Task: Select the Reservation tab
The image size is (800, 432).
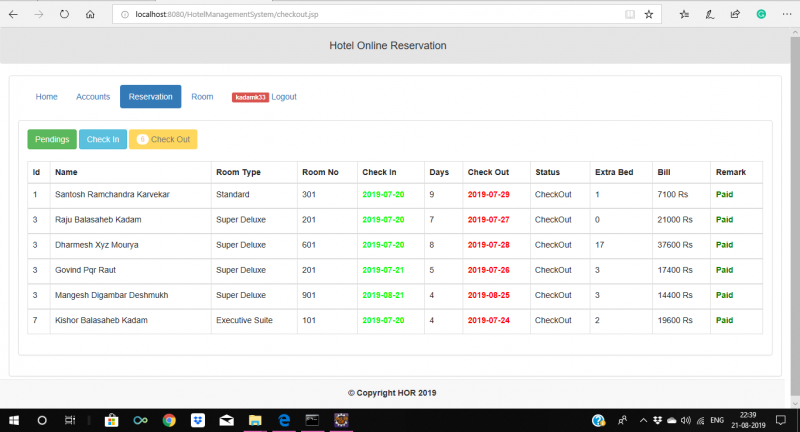Action: 150,97
